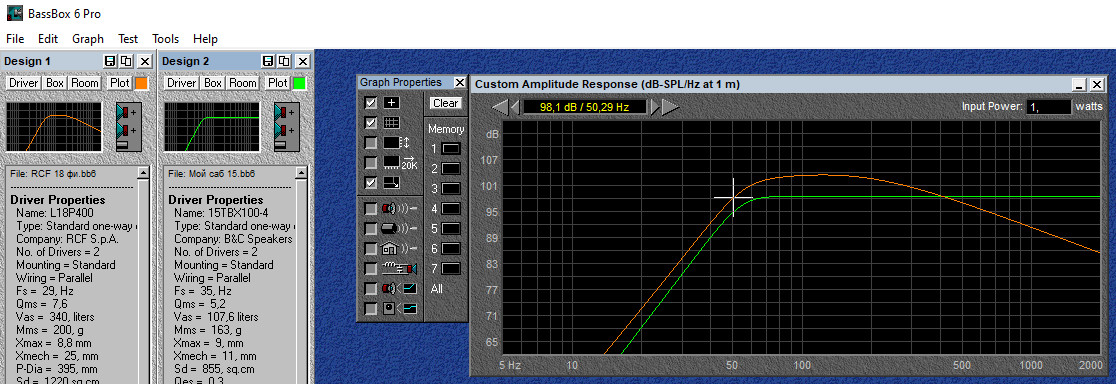Click Design 1 properties scrollbar up arrow
Image resolution: width=1116 pixels, height=384 pixels.
[143, 173]
